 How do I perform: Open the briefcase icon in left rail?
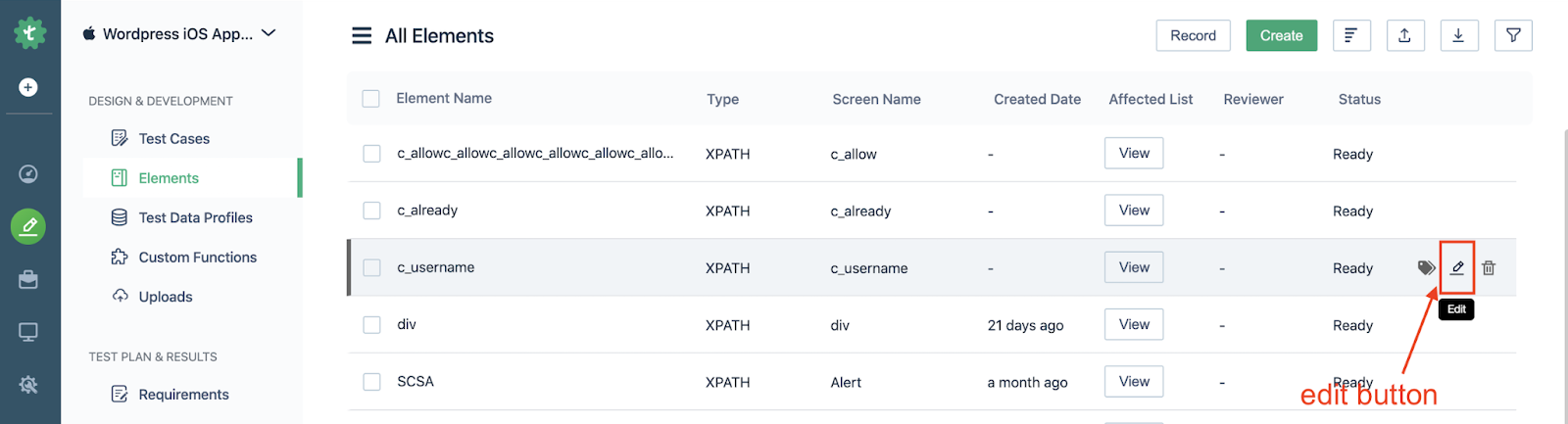pyautogui.click(x=28, y=280)
